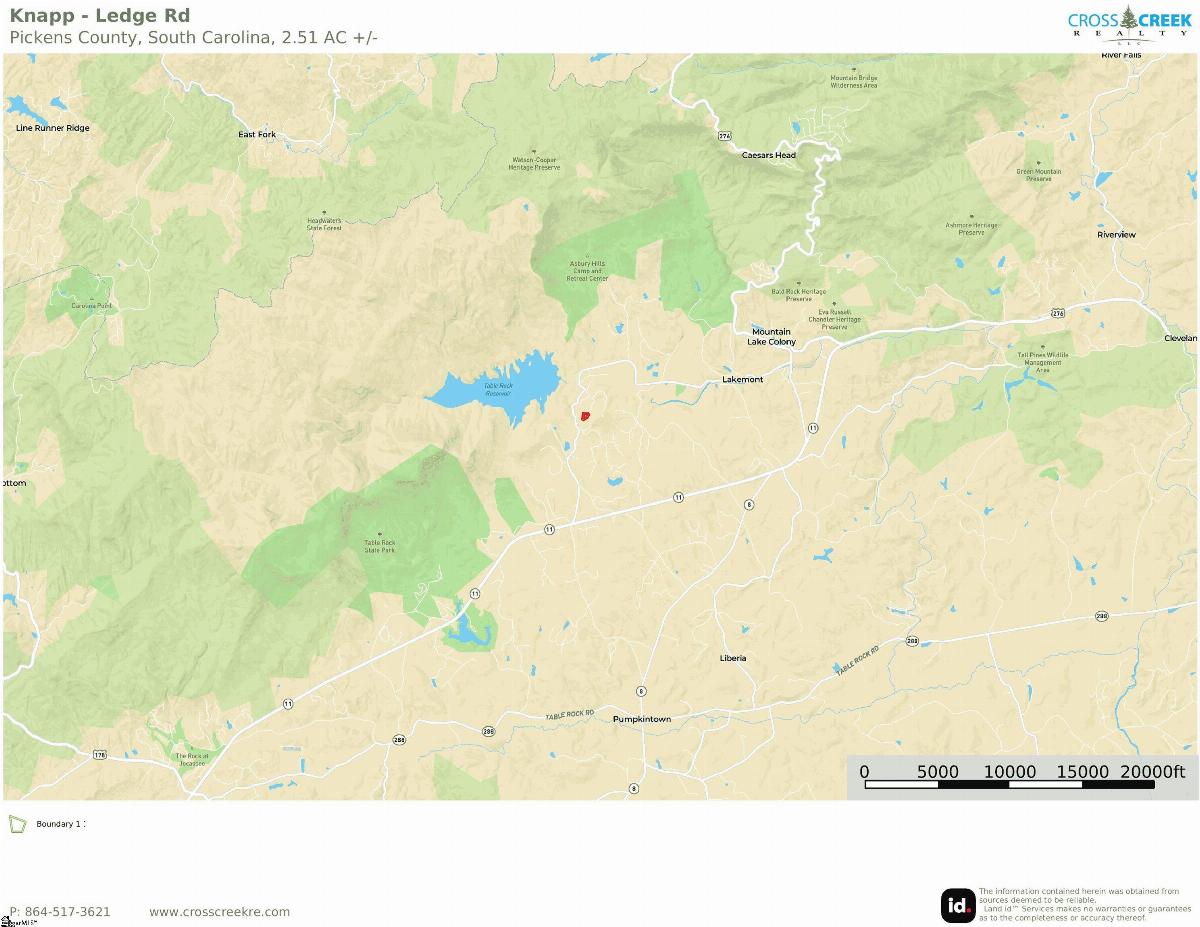Image resolution: width=1200 pixels, height=927 pixels.
Task: Click the Caesars Head place label
Action: [768, 155]
